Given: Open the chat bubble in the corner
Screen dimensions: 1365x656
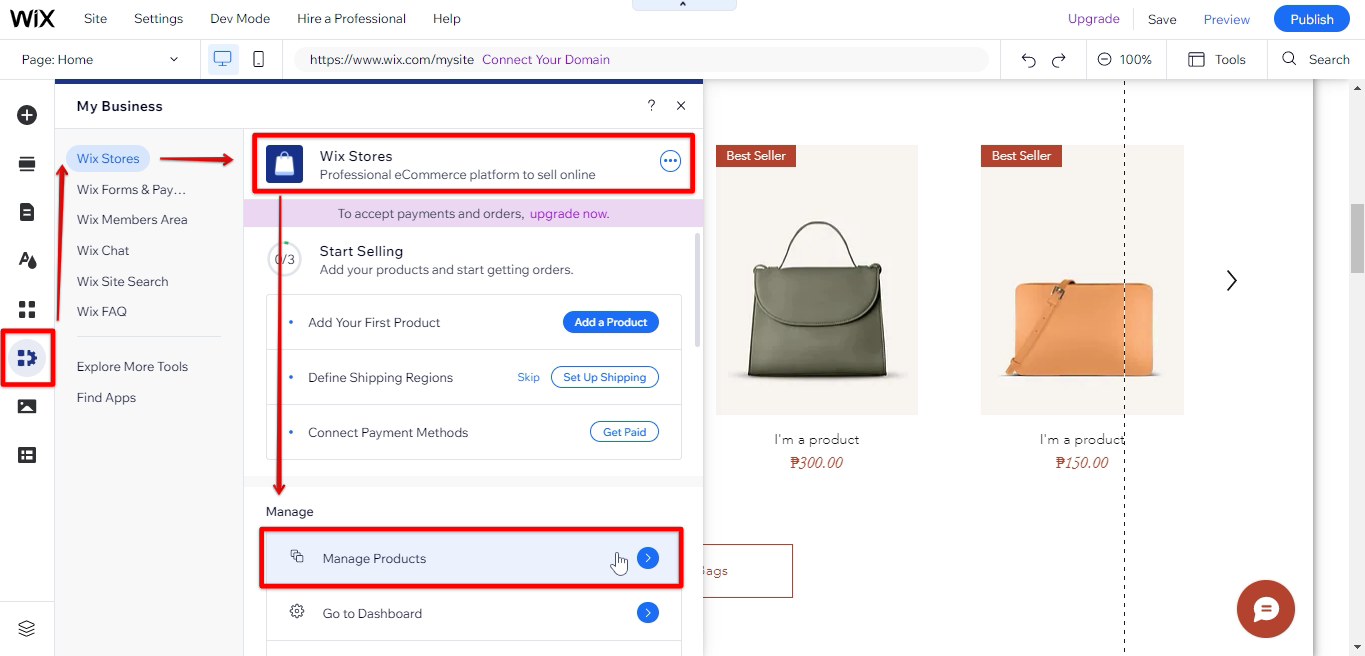Looking at the screenshot, I should coord(1265,609).
